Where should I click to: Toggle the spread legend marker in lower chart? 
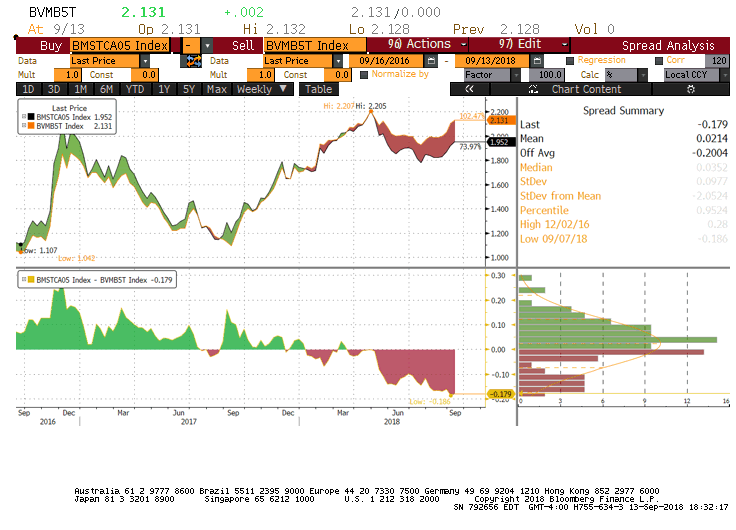coord(31,280)
